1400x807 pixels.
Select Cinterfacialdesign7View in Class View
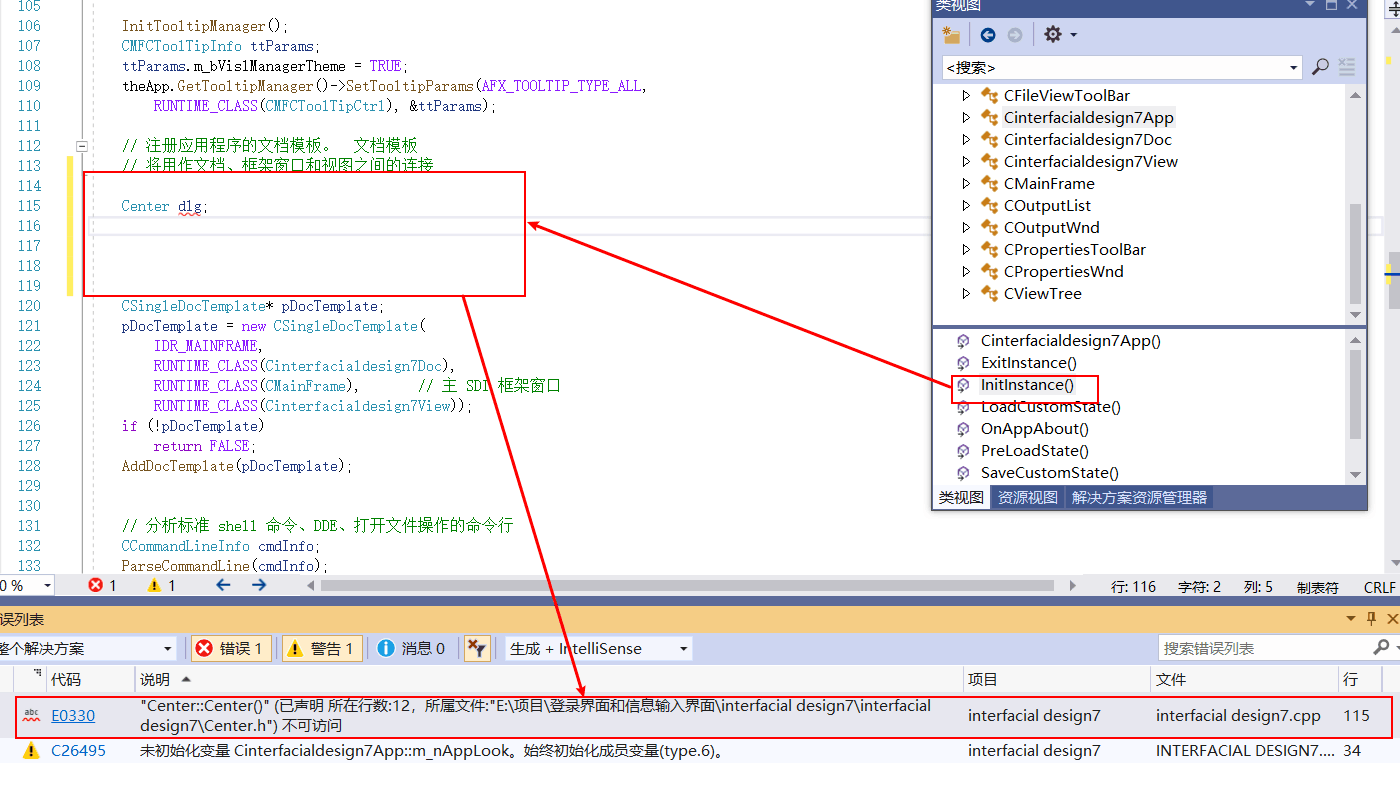(1091, 162)
